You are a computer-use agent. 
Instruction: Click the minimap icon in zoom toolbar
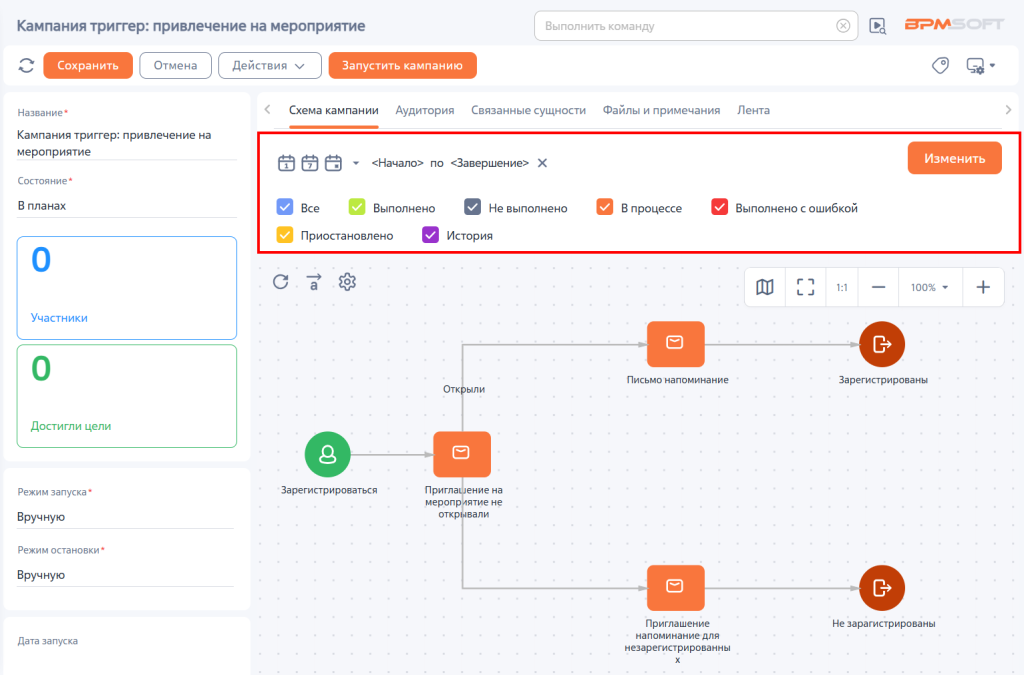(765, 287)
